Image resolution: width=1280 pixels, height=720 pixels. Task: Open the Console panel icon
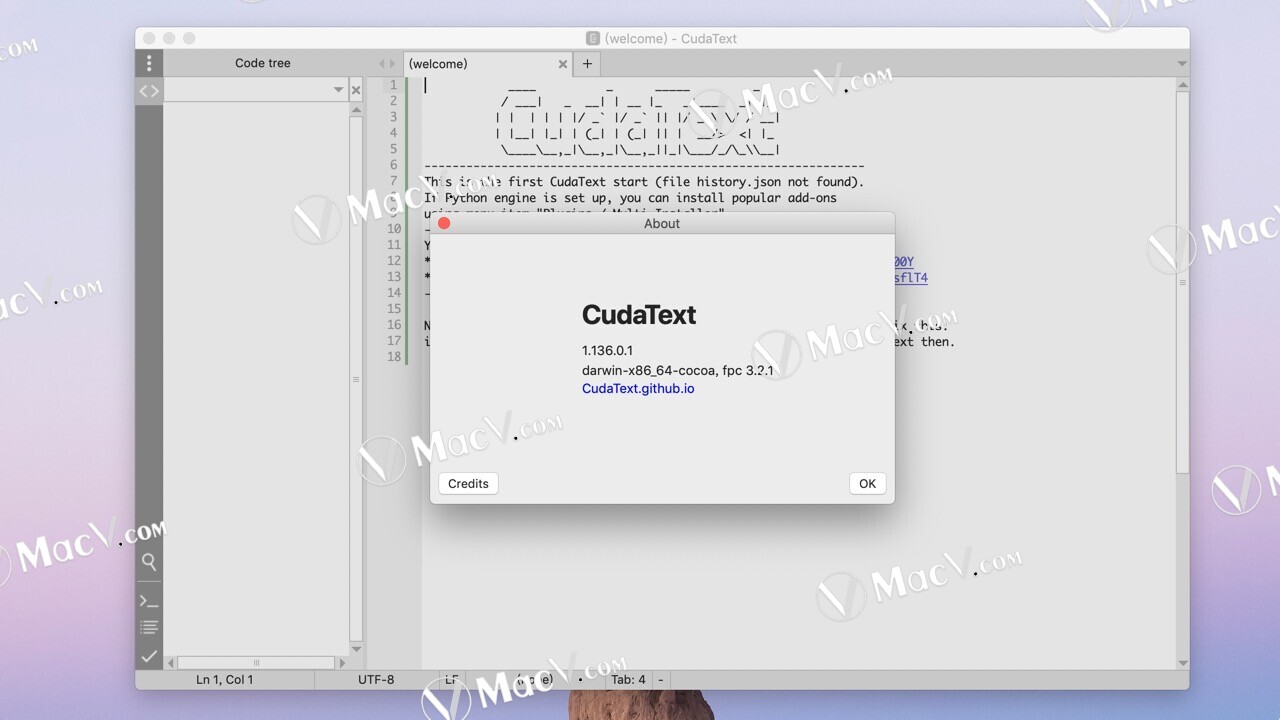pos(149,600)
